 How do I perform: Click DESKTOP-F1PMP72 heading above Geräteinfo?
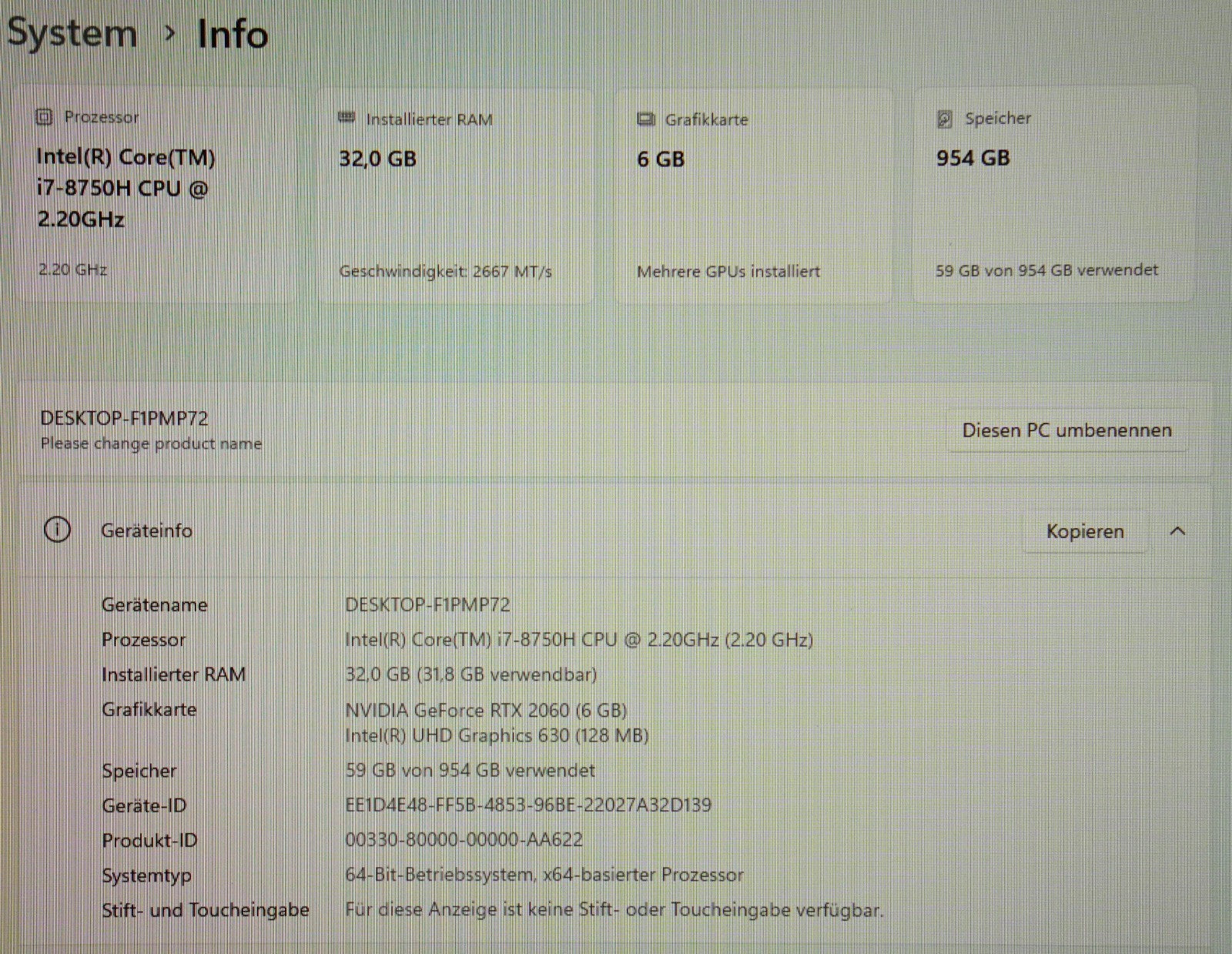124,418
